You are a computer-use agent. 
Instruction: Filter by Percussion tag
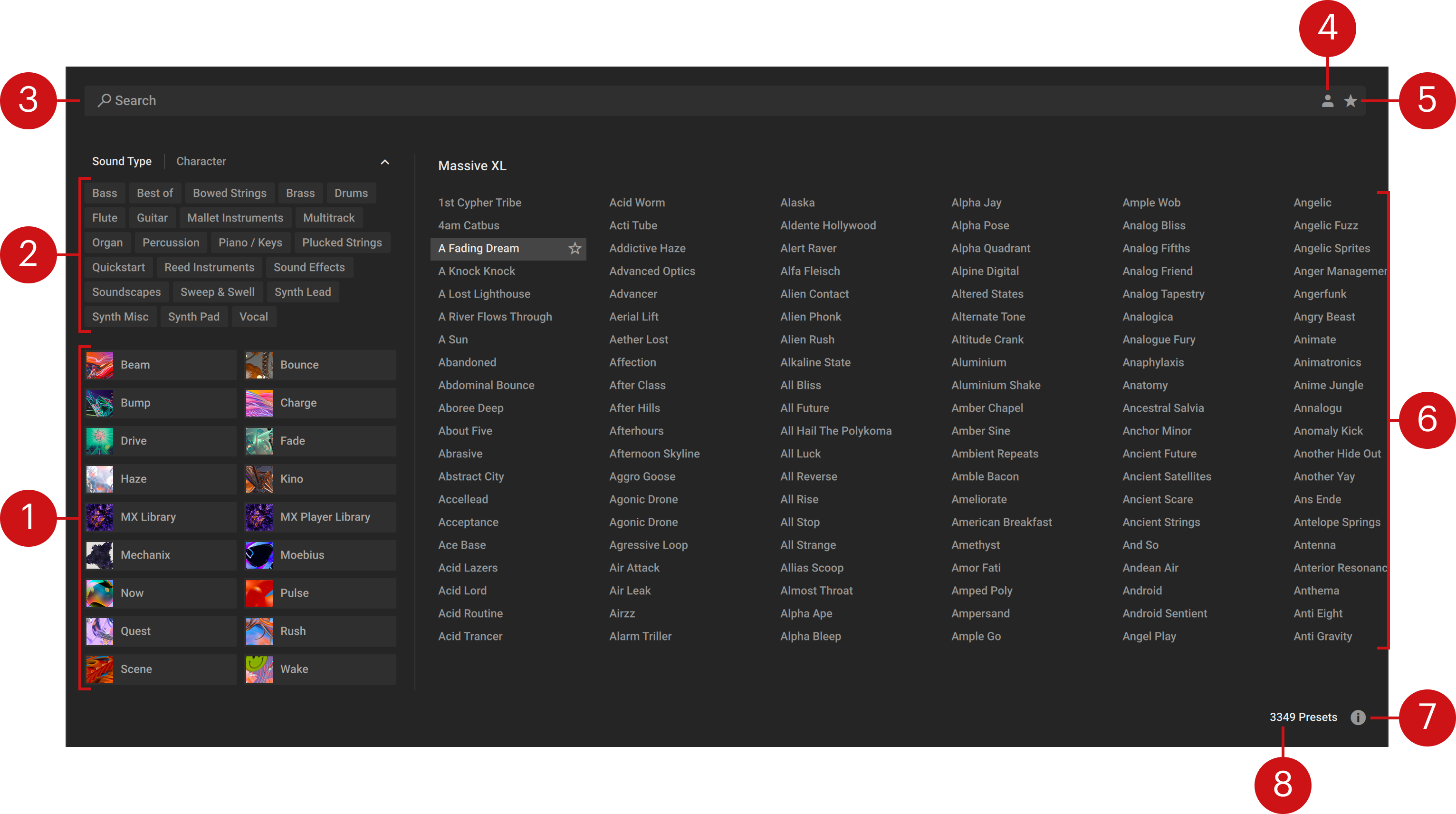(x=171, y=242)
